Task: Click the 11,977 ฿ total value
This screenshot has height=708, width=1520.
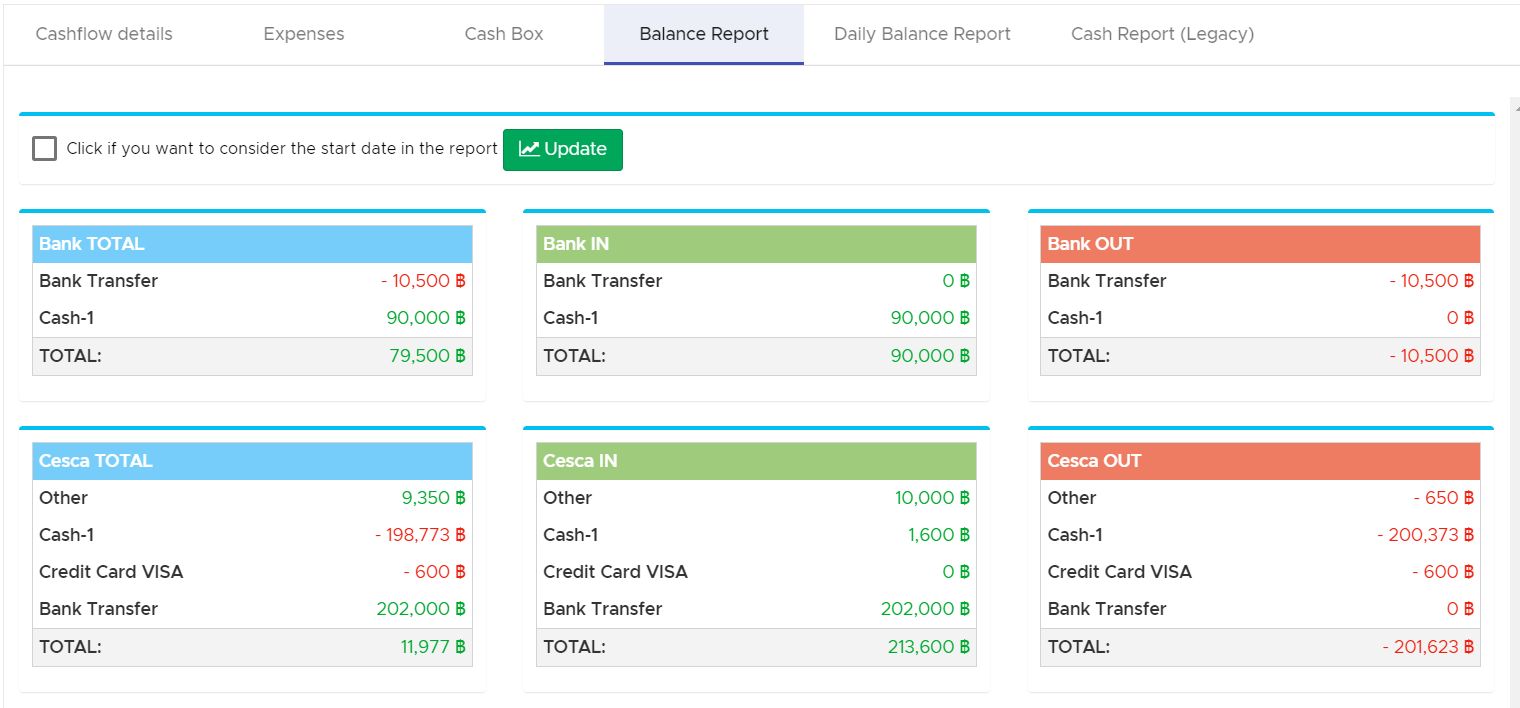Action: [x=434, y=647]
